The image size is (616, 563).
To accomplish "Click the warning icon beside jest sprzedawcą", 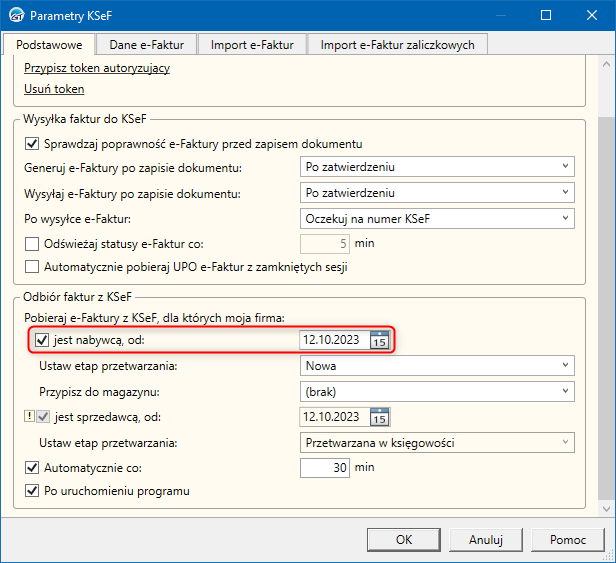I will (29, 417).
